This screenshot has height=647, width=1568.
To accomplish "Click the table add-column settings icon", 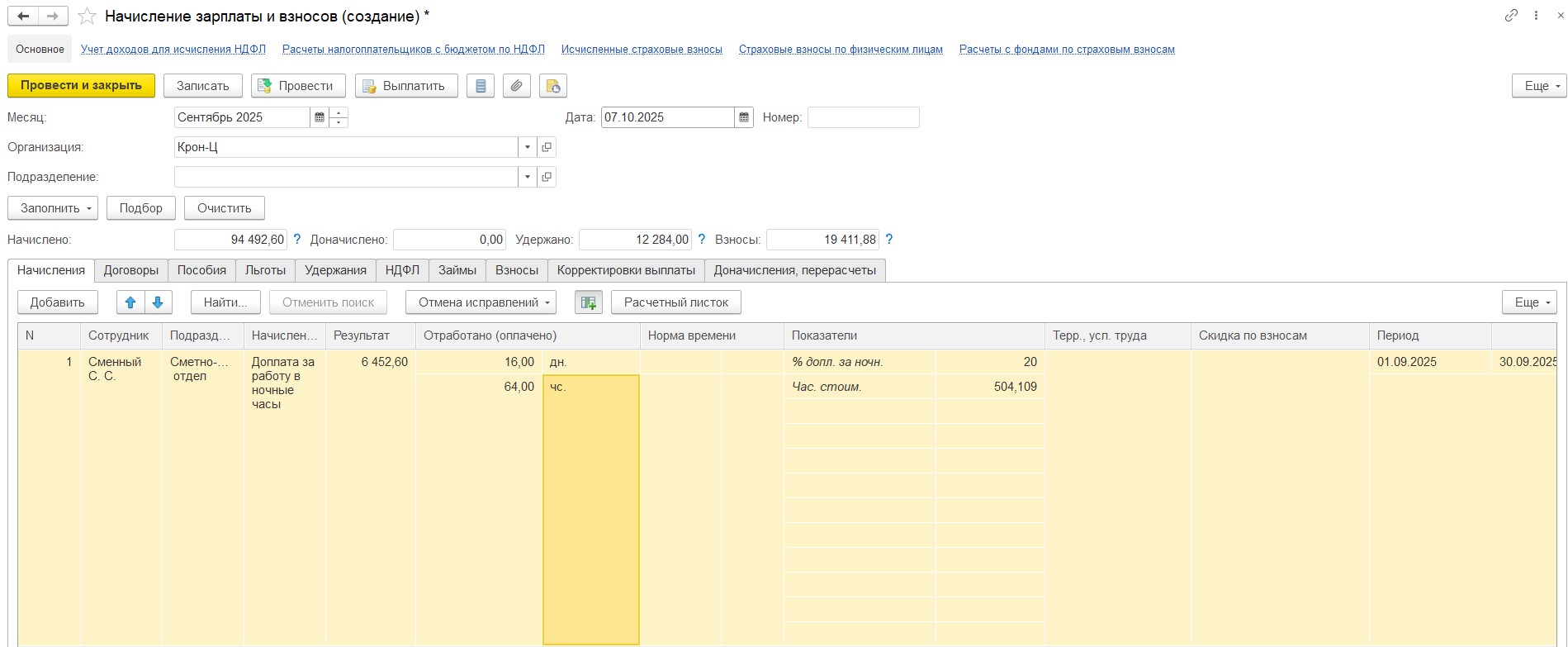I will (589, 302).
